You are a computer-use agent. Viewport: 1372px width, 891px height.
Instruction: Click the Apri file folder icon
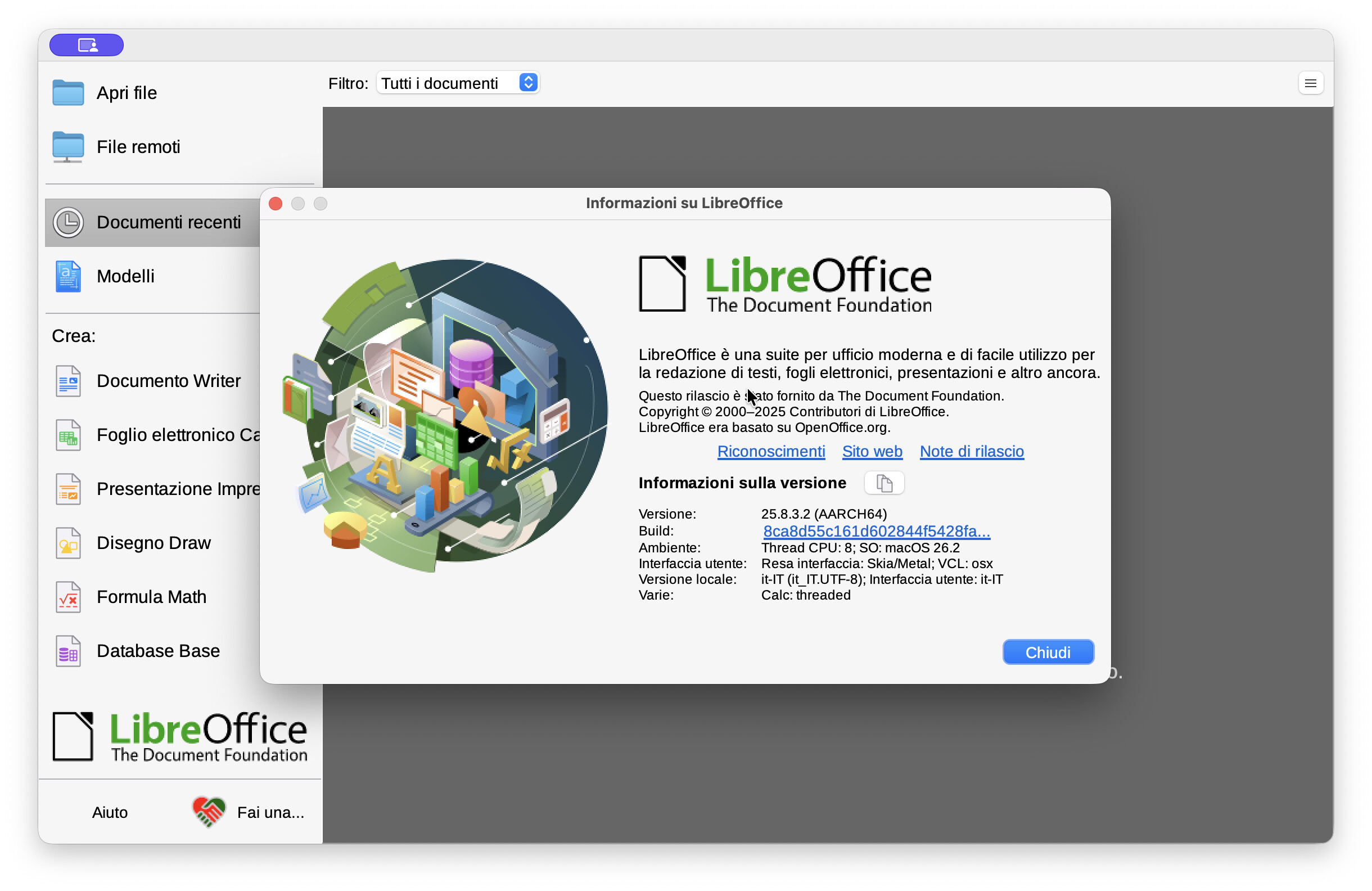[x=68, y=93]
